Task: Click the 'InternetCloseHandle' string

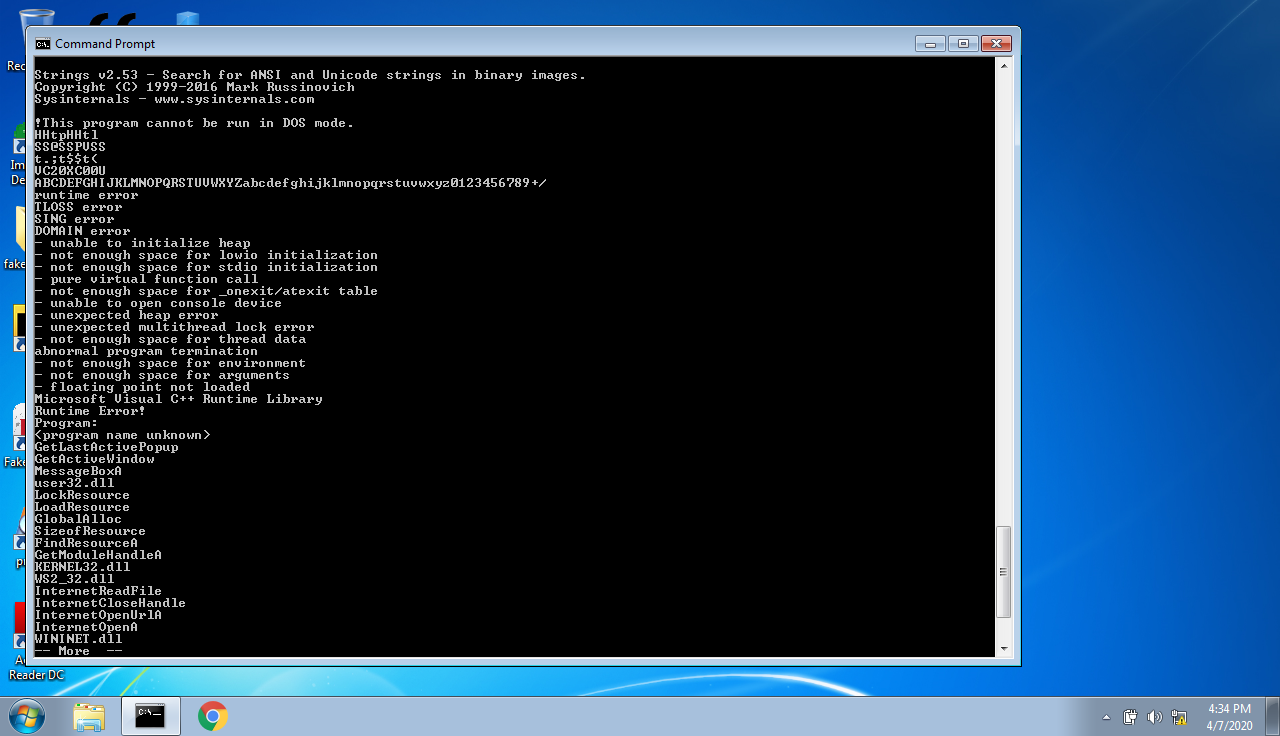Action: (110, 603)
